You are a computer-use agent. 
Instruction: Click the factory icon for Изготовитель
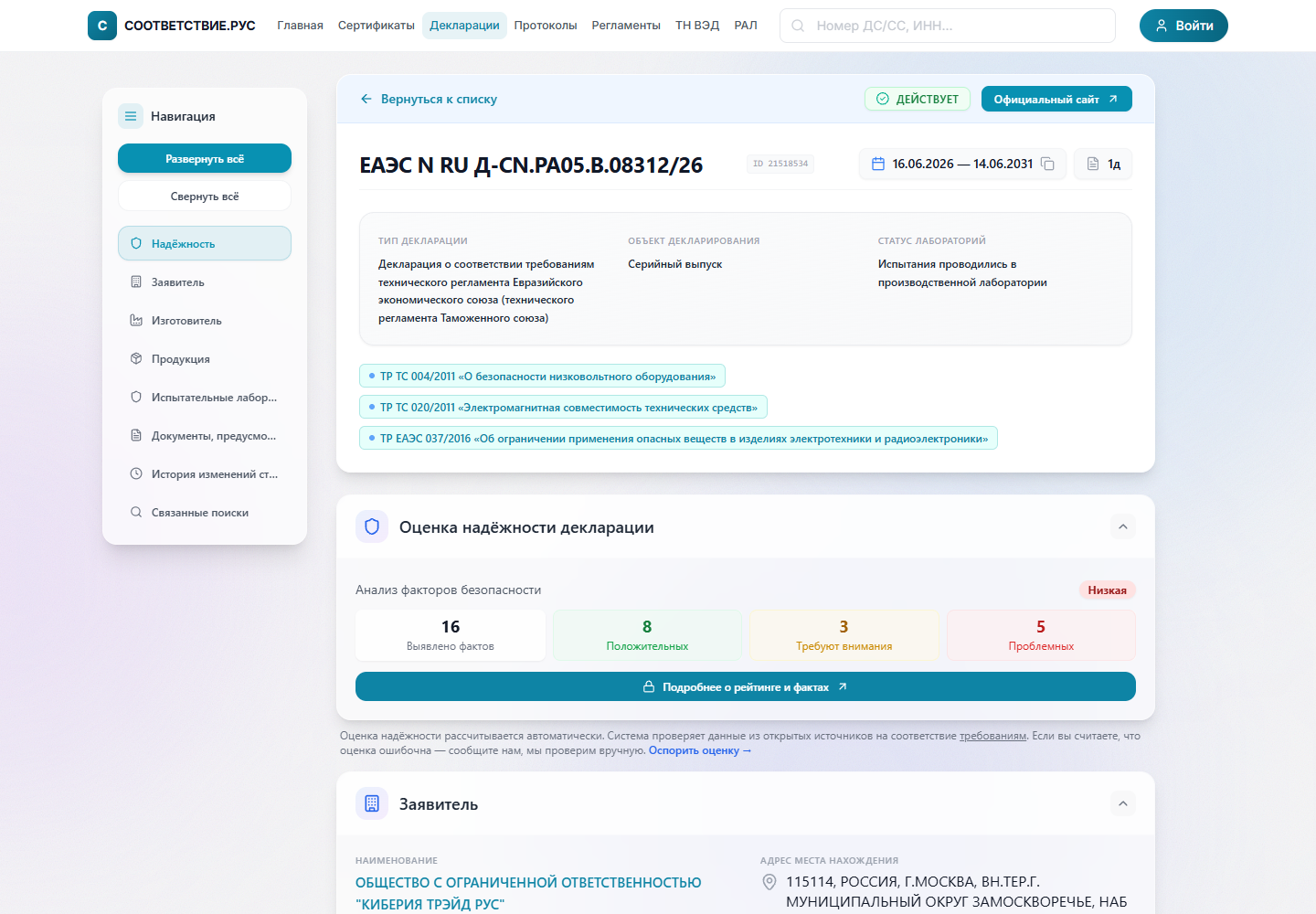pyautogui.click(x=136, y=320)
